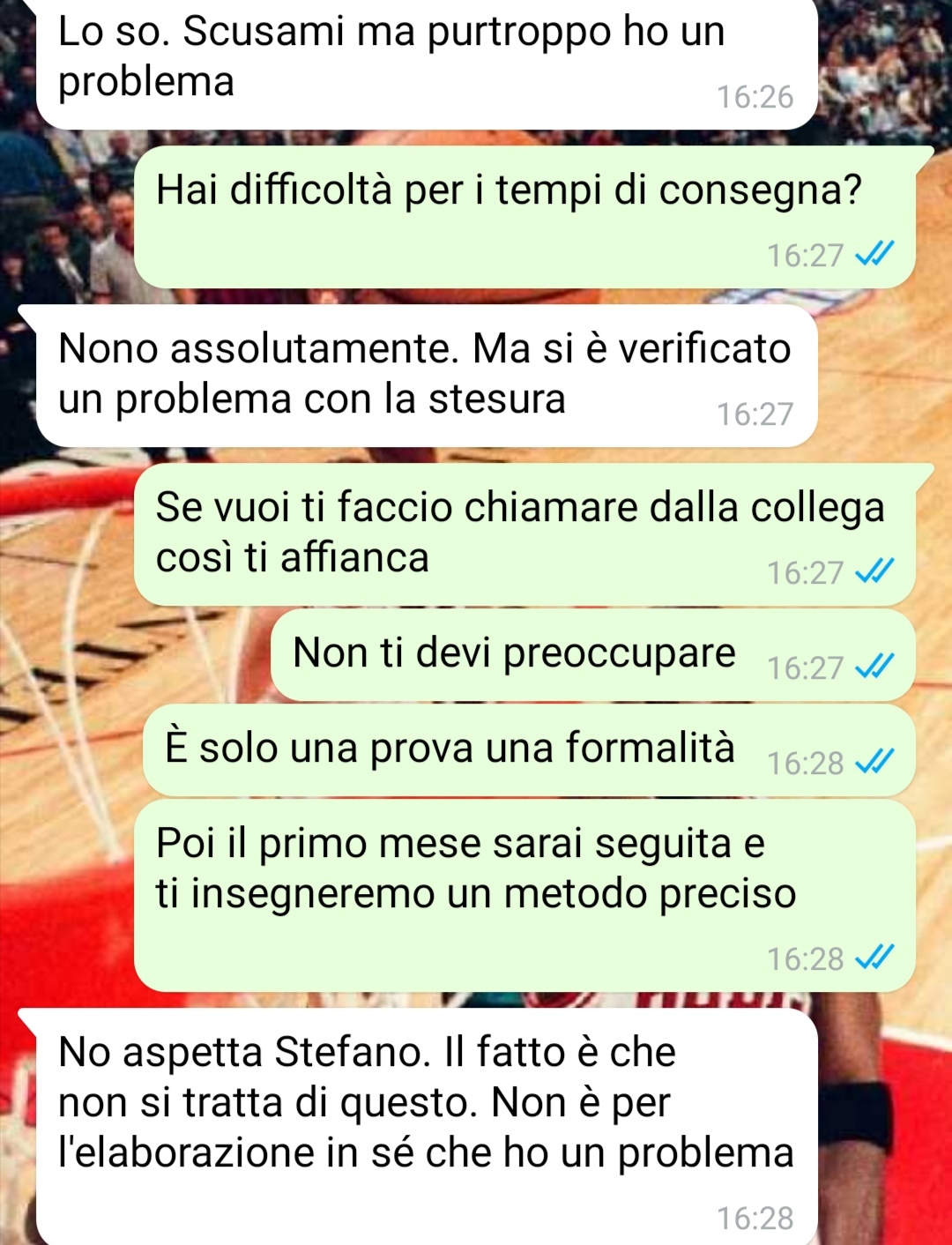Screen dimensions: 952x1245
Task: Tap the blue ticks beside 'Non ti devi preoccupare'
Action: pos(874,667)
